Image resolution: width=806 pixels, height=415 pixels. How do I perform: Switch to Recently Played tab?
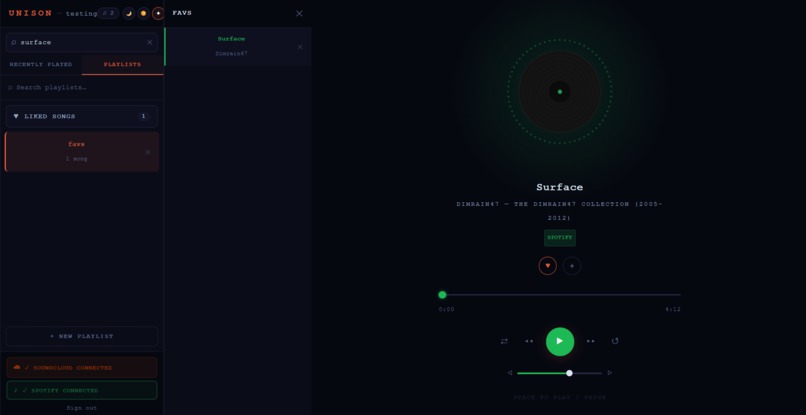point(41,65)
